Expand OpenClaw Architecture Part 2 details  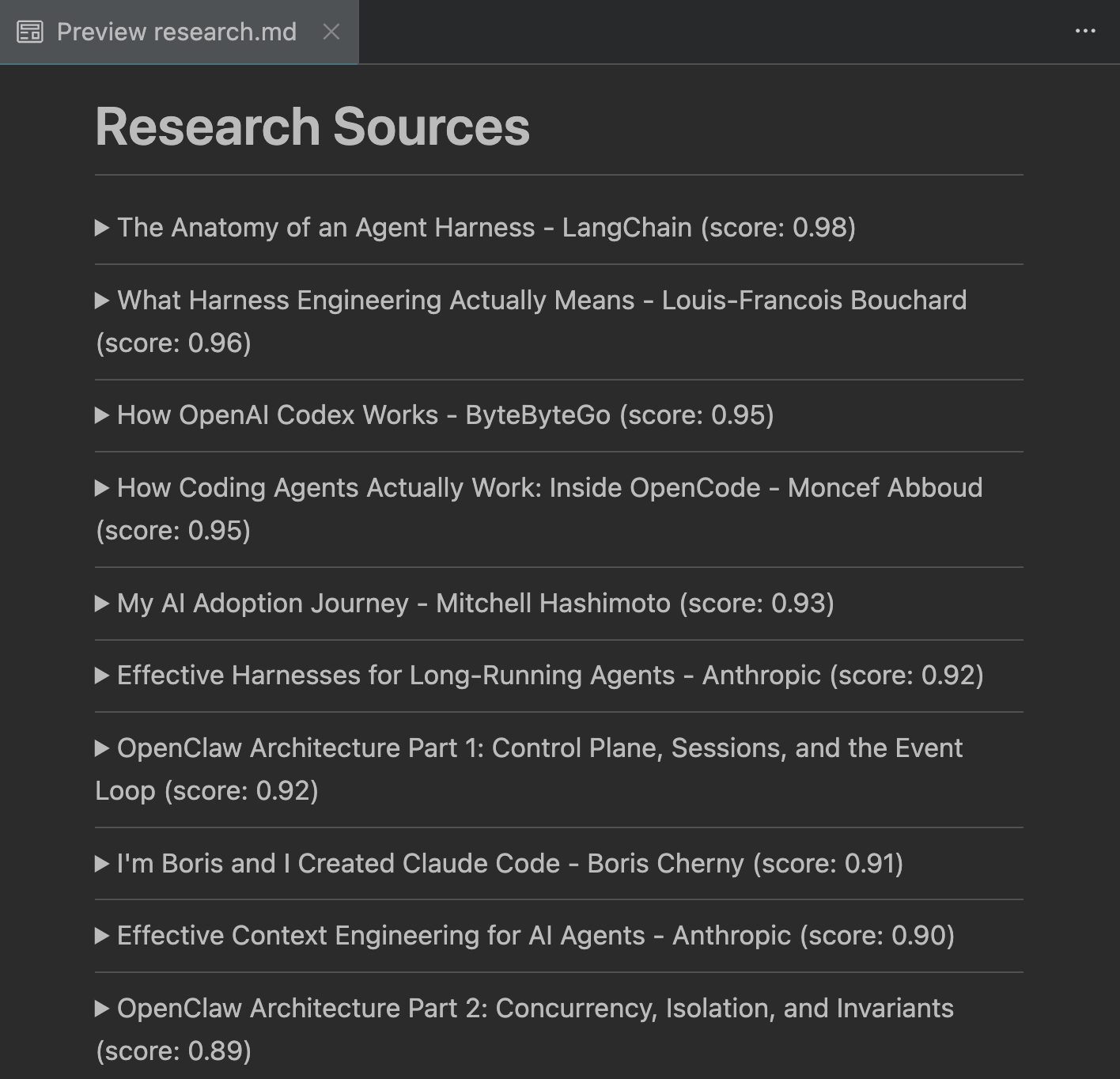pos(102,1008)
